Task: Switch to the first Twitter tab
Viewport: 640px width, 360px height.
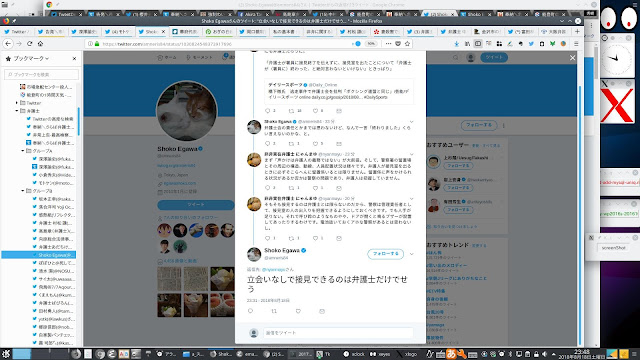Action: pos(17,31)
